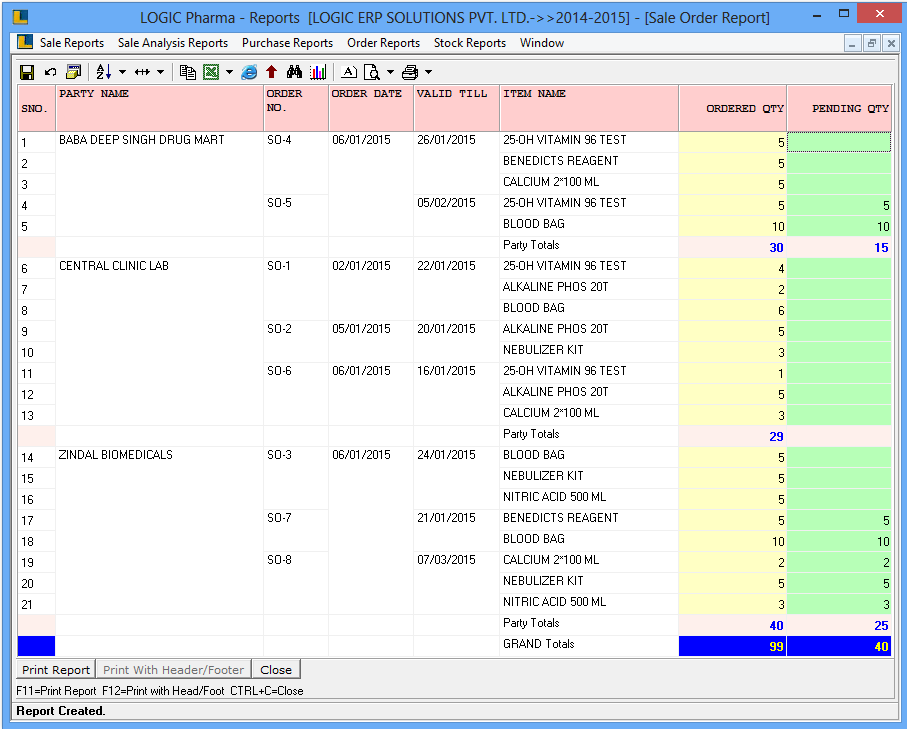
Task: Click the floppy disk save icon
Action: tap(27, 72)
